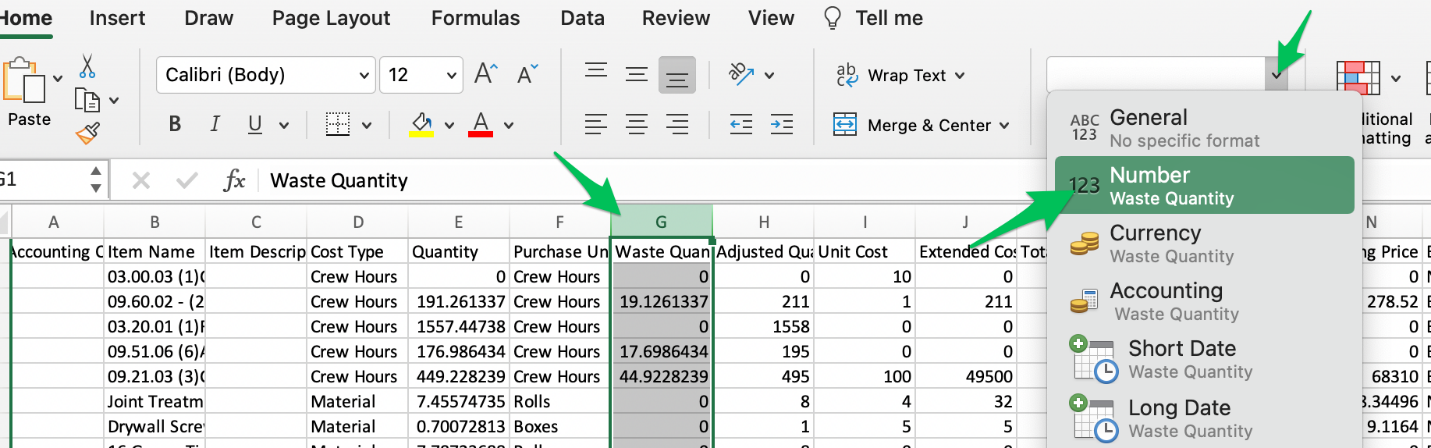Toggle Bold formatting
Viewport: 1431px width, 448px height.
click(175, 125)
